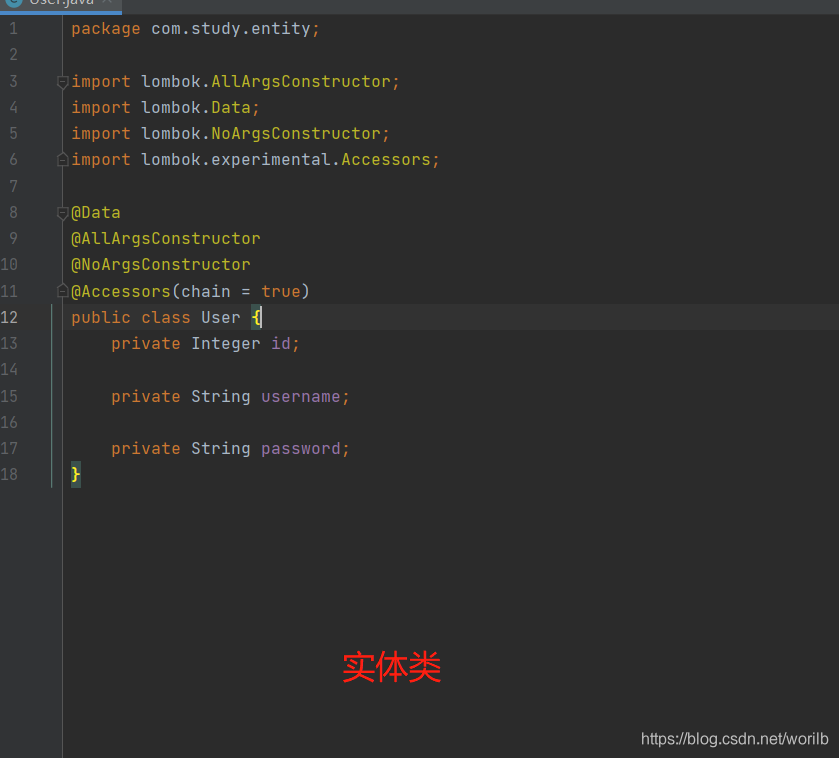The height and width of the screenshot is (758, 839).
Task: Click the 'private' keyword on line 13
Action: click(146, 343)
